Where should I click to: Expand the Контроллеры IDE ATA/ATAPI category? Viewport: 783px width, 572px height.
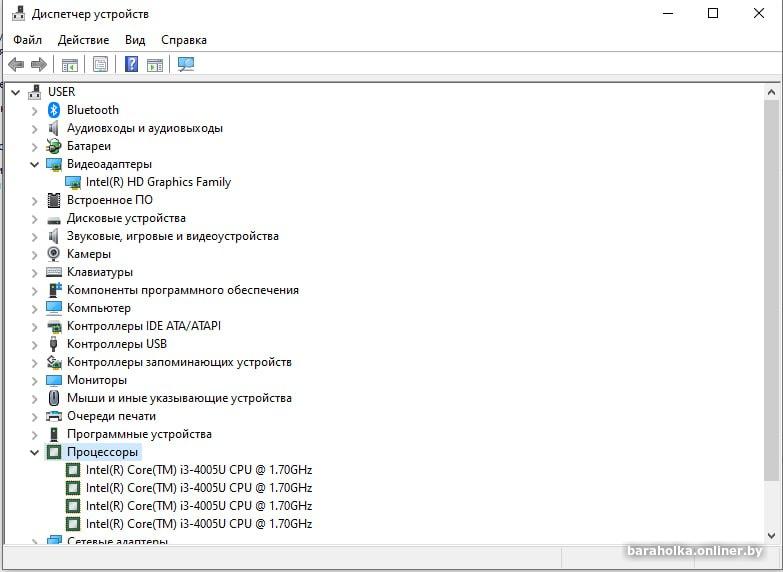[x=34, y=326]
